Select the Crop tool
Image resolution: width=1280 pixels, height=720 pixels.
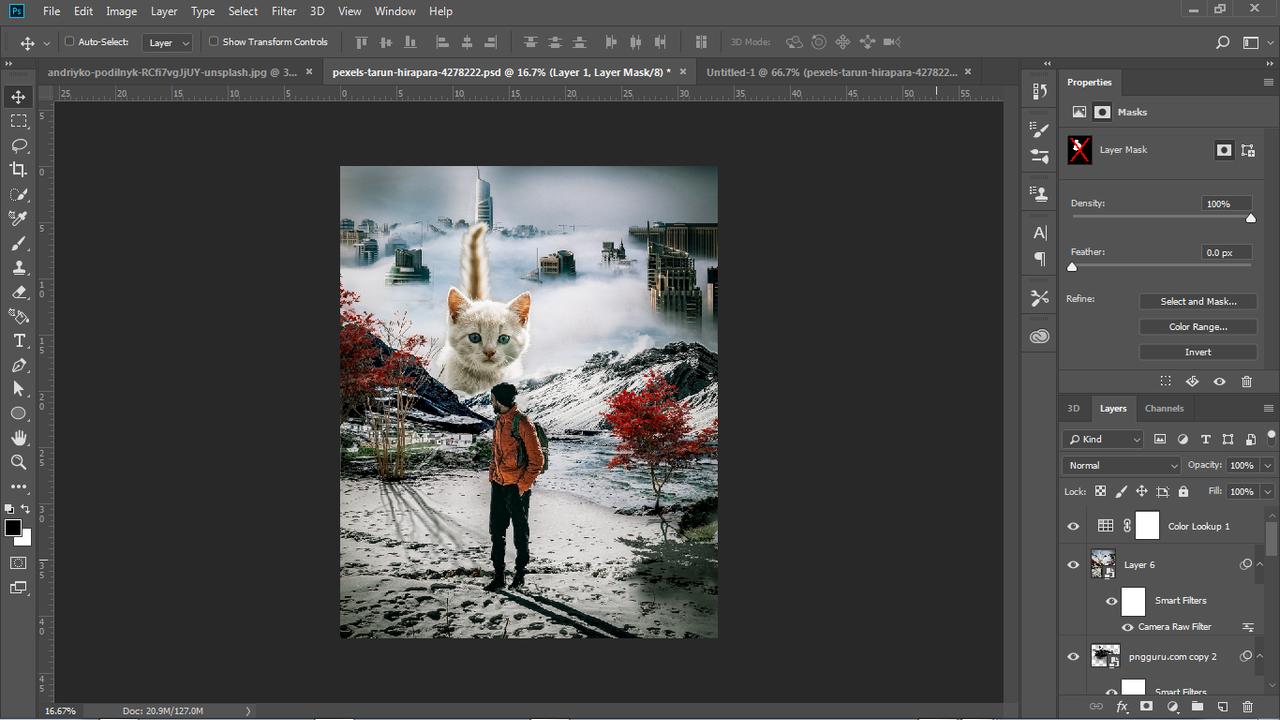(18, 170)
